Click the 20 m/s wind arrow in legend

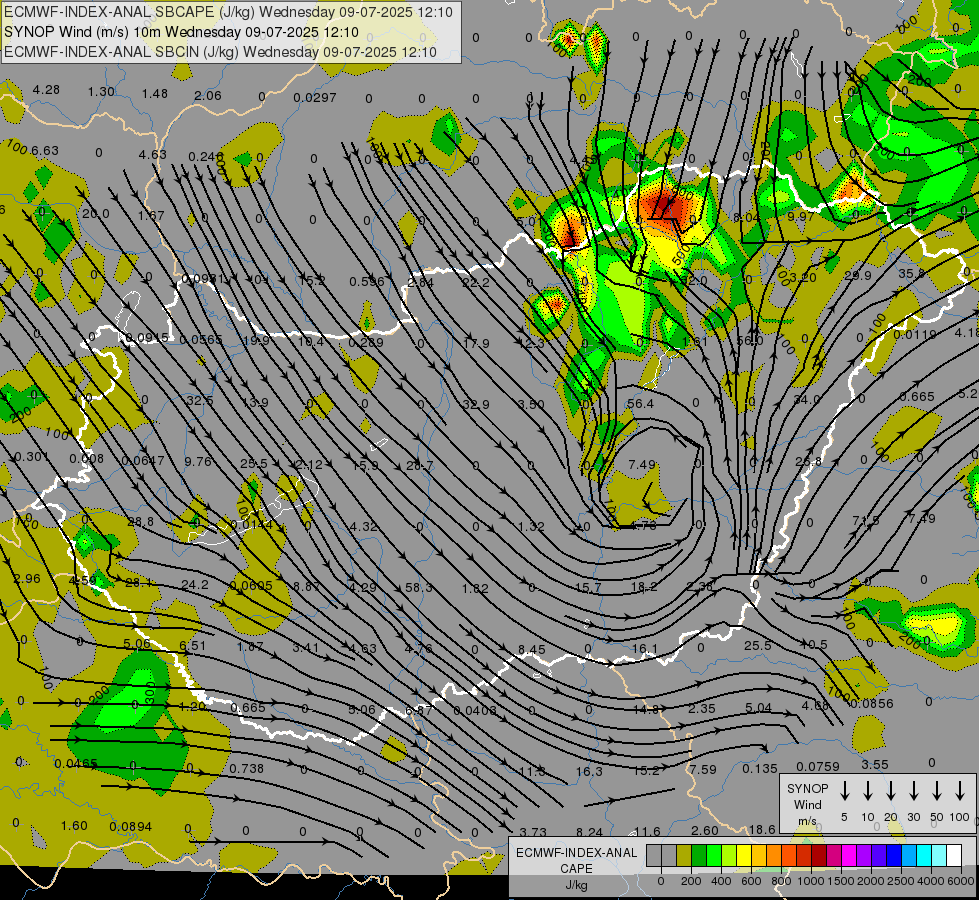click(x=891, y=791)
